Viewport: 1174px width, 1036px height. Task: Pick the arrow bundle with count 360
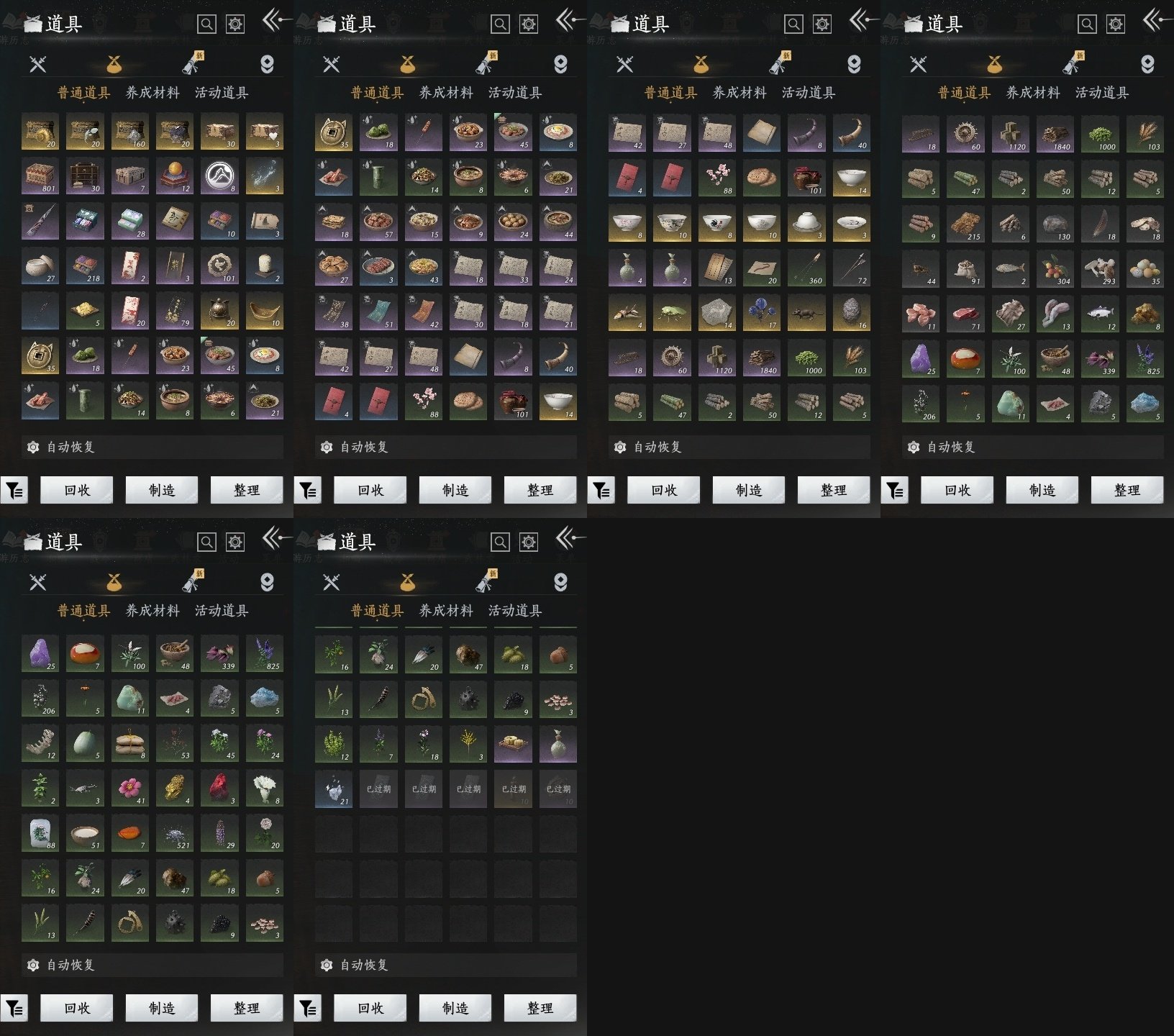pyautogui.click(x=806, y=268)
